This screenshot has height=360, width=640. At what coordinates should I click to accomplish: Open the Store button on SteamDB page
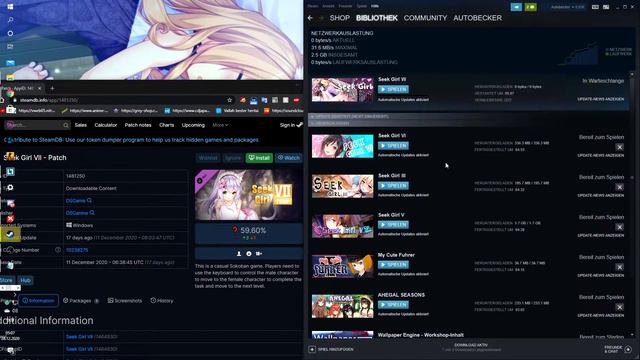click(x=7, y=280)
